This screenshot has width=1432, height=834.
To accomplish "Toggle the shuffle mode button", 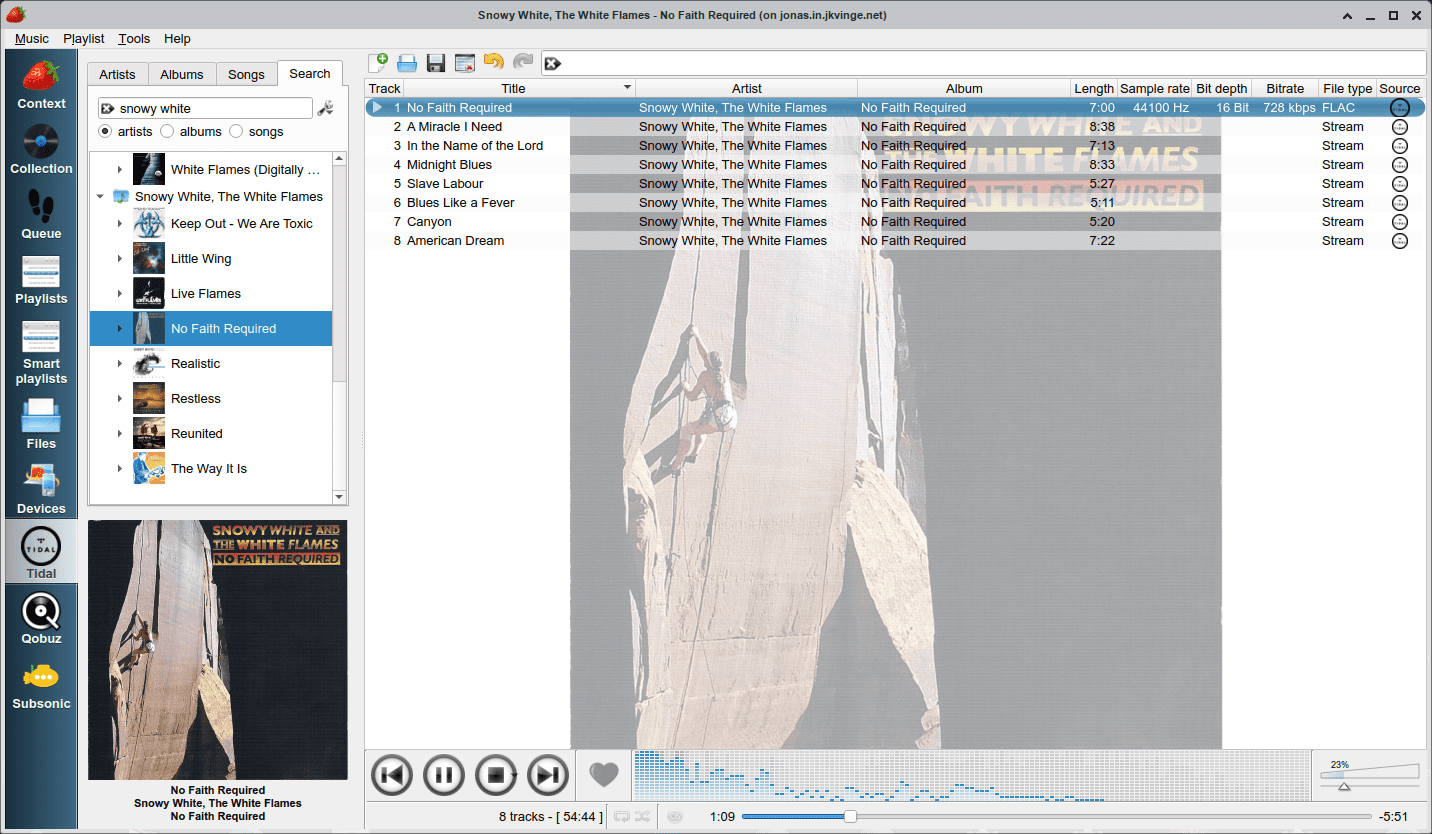I will (x=642, y=817).
